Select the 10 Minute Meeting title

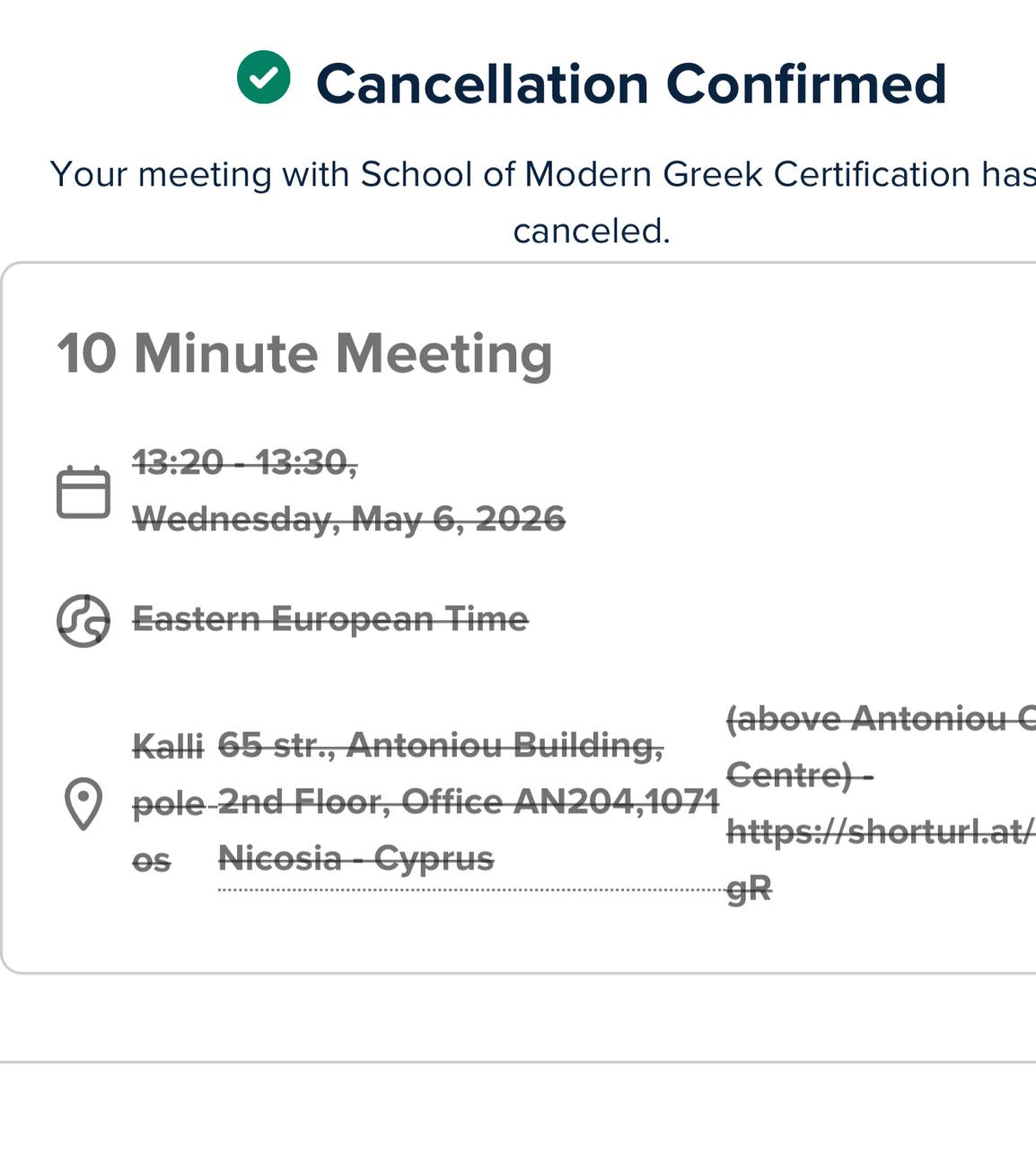tap(304, 353)
